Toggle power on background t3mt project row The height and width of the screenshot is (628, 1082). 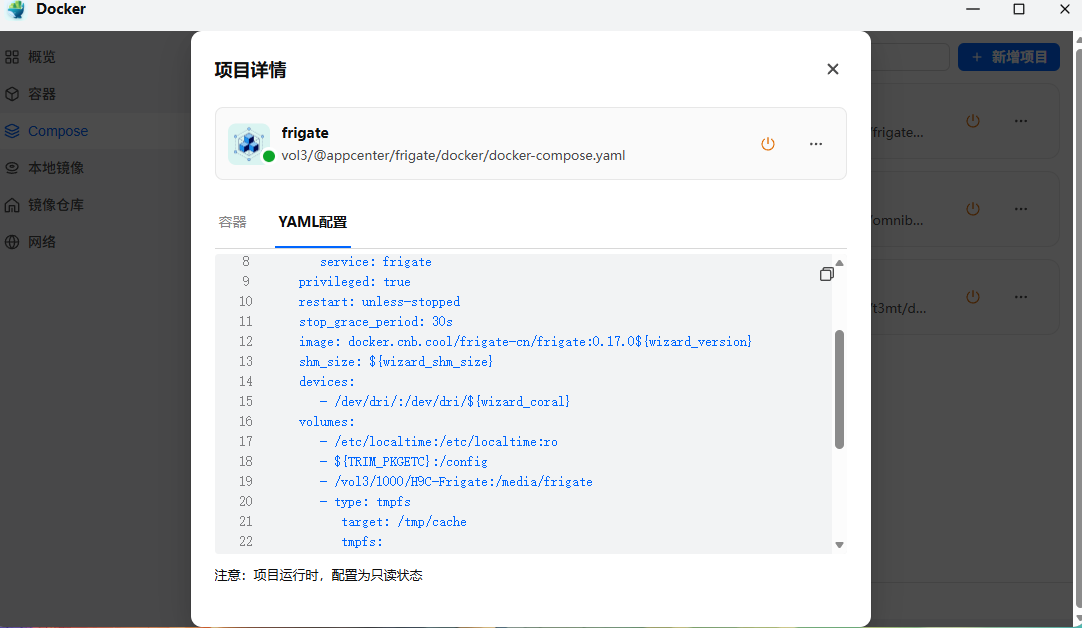pyautogui.click(x=973, y=297)
